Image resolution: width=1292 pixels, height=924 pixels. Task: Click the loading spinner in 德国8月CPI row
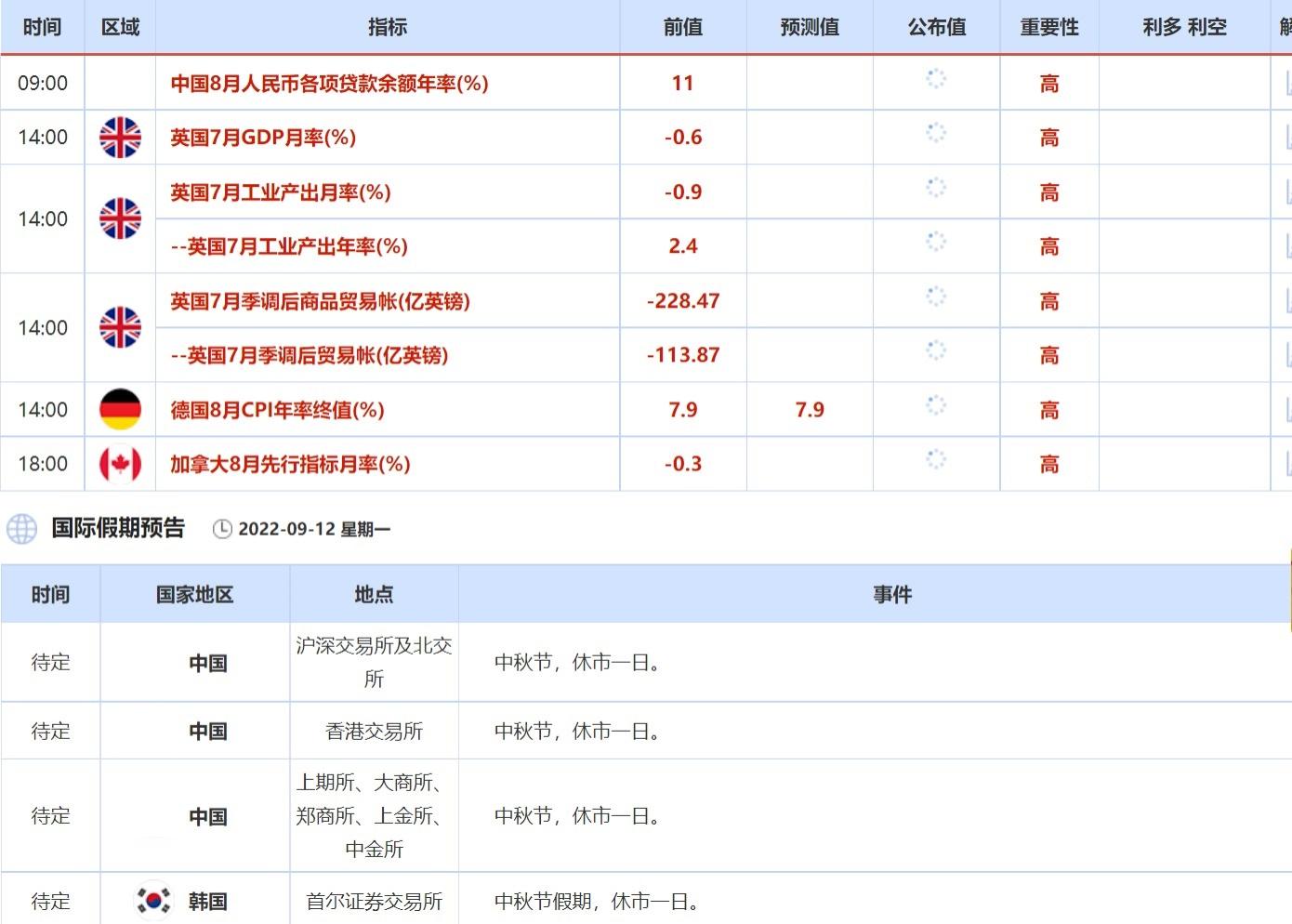pyautogui.click(x=936, y=405)
